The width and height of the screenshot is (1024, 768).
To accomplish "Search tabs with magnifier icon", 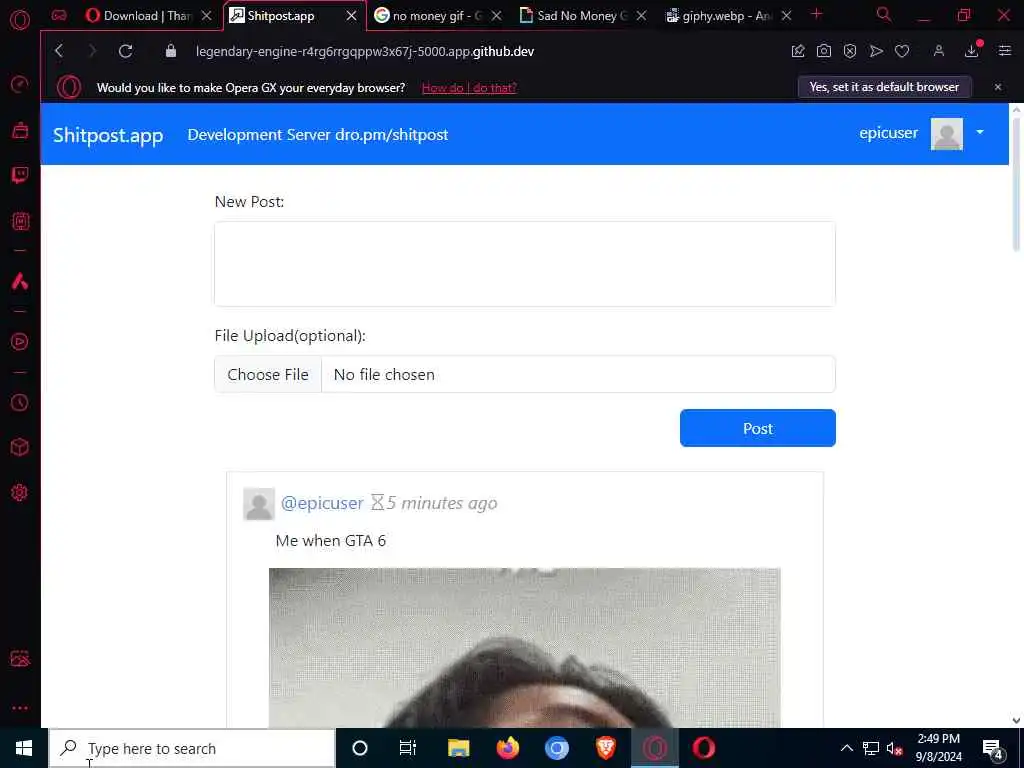I will (x=884, y=14).
